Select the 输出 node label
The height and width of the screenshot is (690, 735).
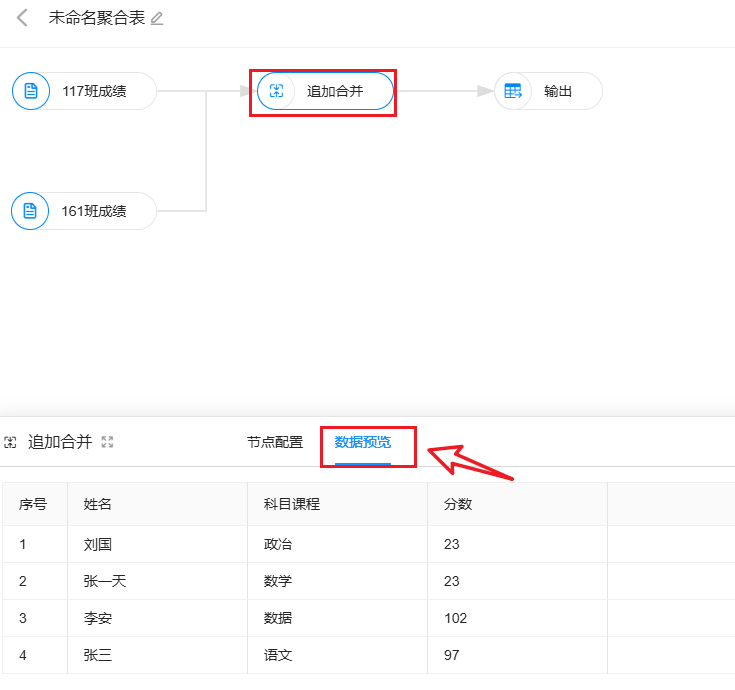(558, 91)
